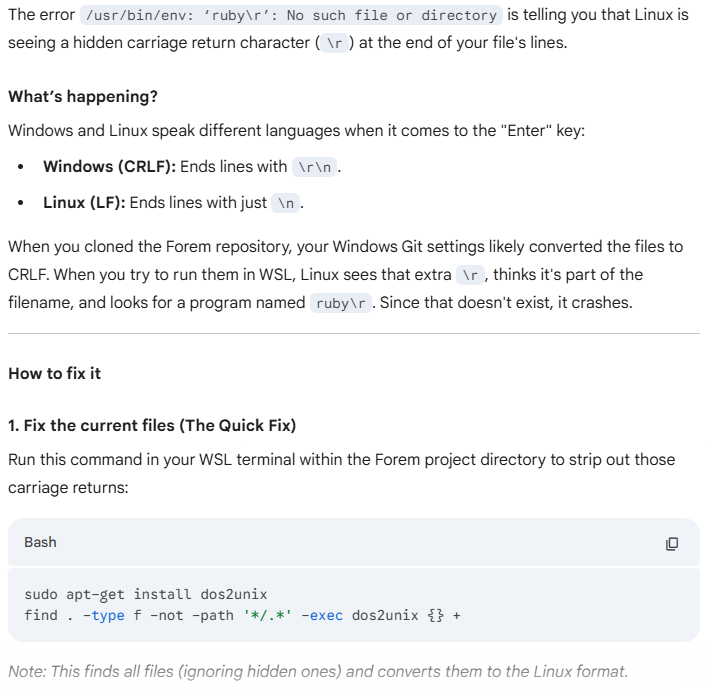Select '1. Fix the current files' heading
Screen dimensions: 710x690
[152, 426]
